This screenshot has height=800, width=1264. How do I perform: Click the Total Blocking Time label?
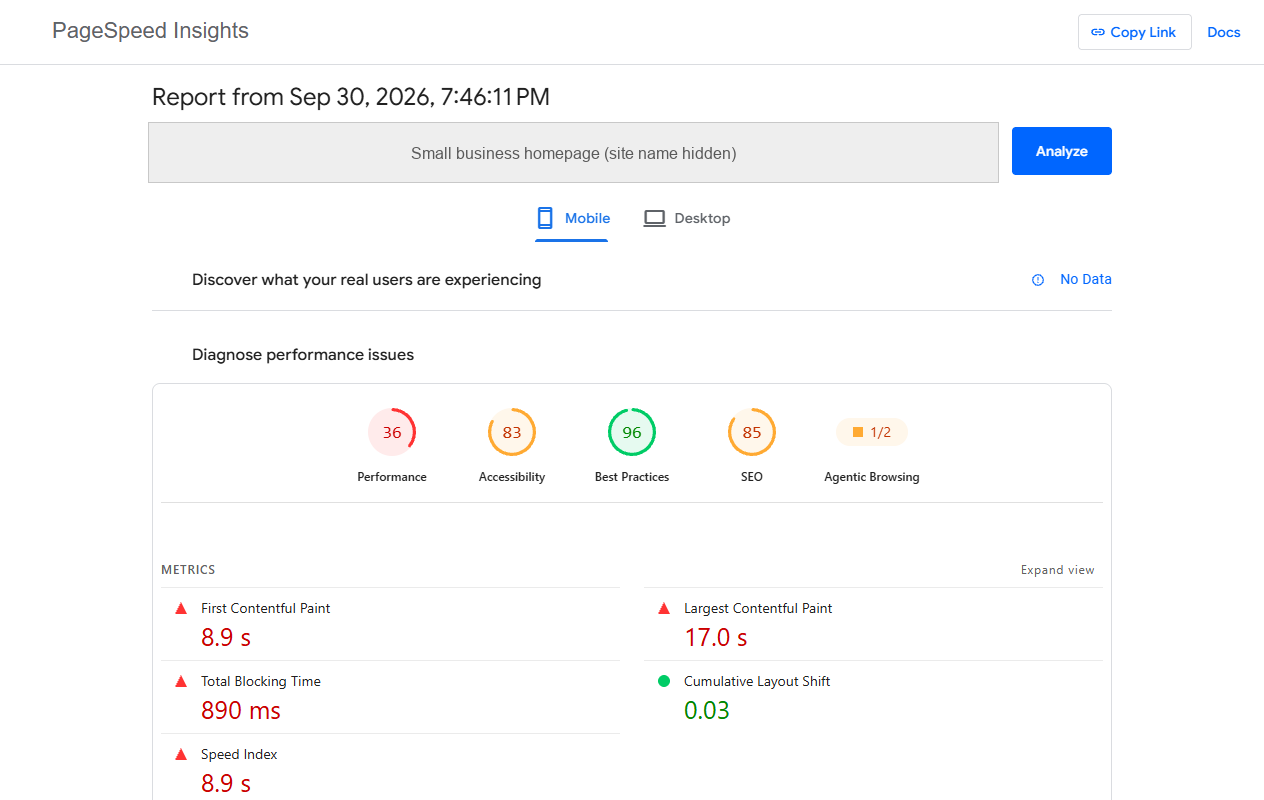click(x=261, y=681)
